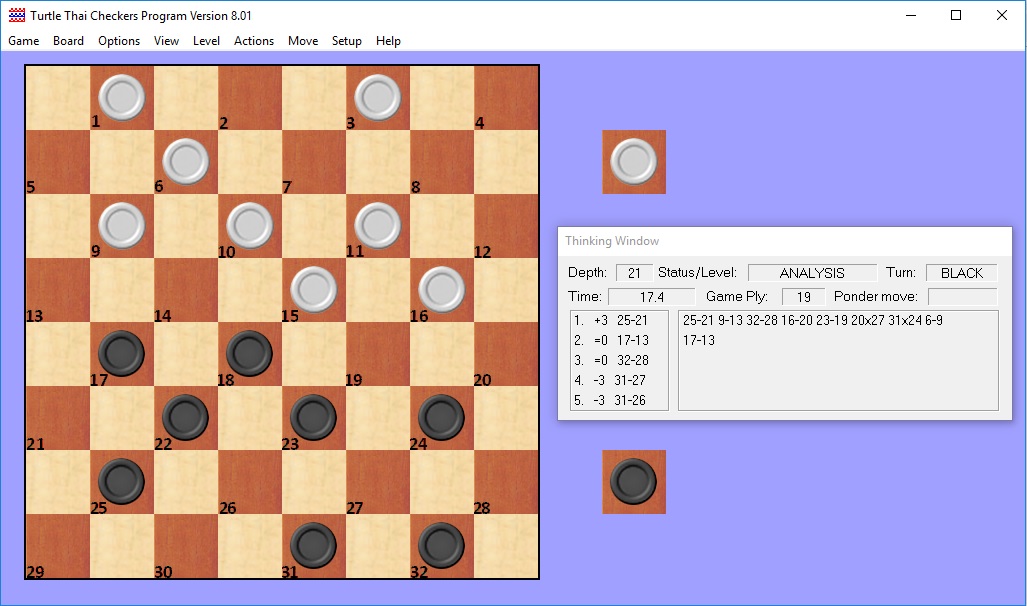Click the ANALYSIS status field
The width and height of the screenshot is (1027, 606).
[811, 272]
